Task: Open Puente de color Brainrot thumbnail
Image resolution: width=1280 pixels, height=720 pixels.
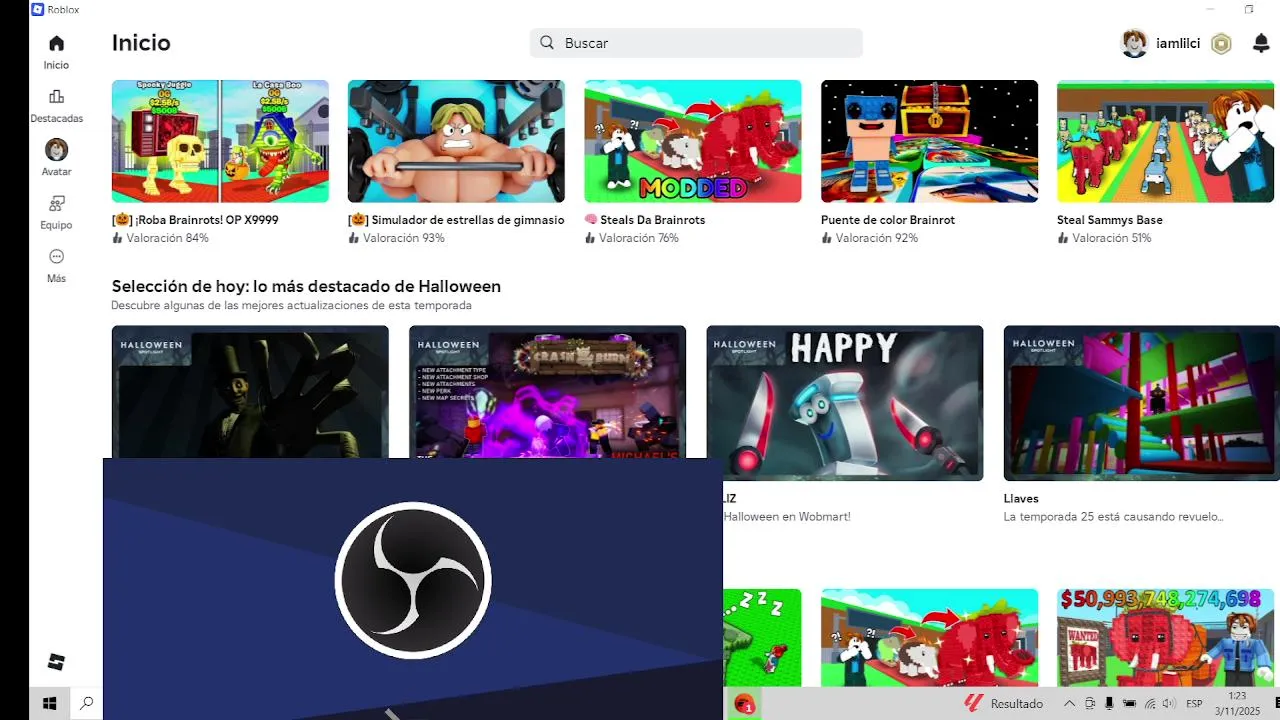Action: [929, 141]
